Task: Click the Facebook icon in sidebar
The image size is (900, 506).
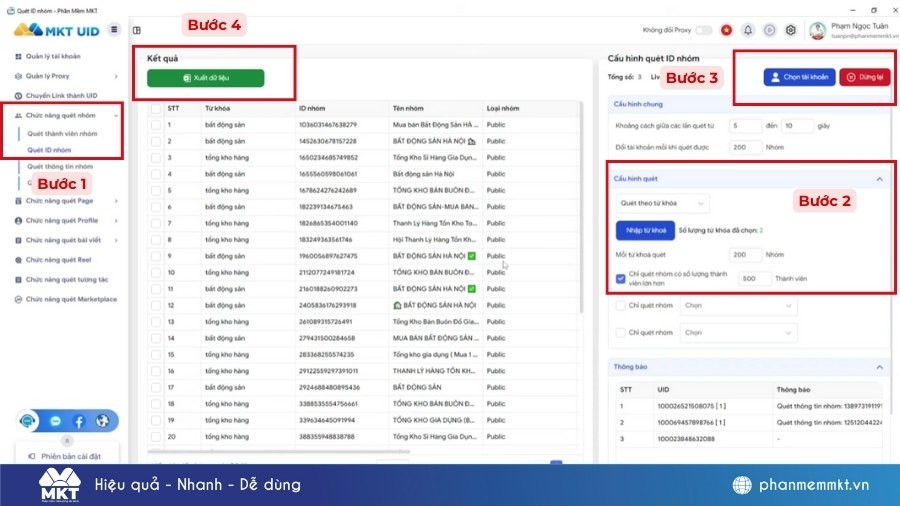Action: coord(79,422)
